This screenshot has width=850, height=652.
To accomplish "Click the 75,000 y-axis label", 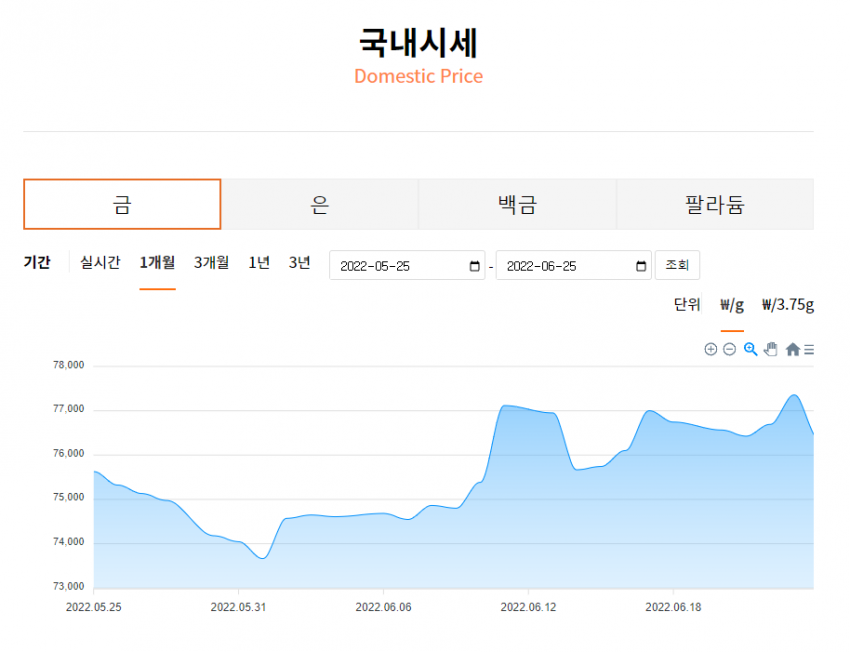I will click(x=69, y=498).
